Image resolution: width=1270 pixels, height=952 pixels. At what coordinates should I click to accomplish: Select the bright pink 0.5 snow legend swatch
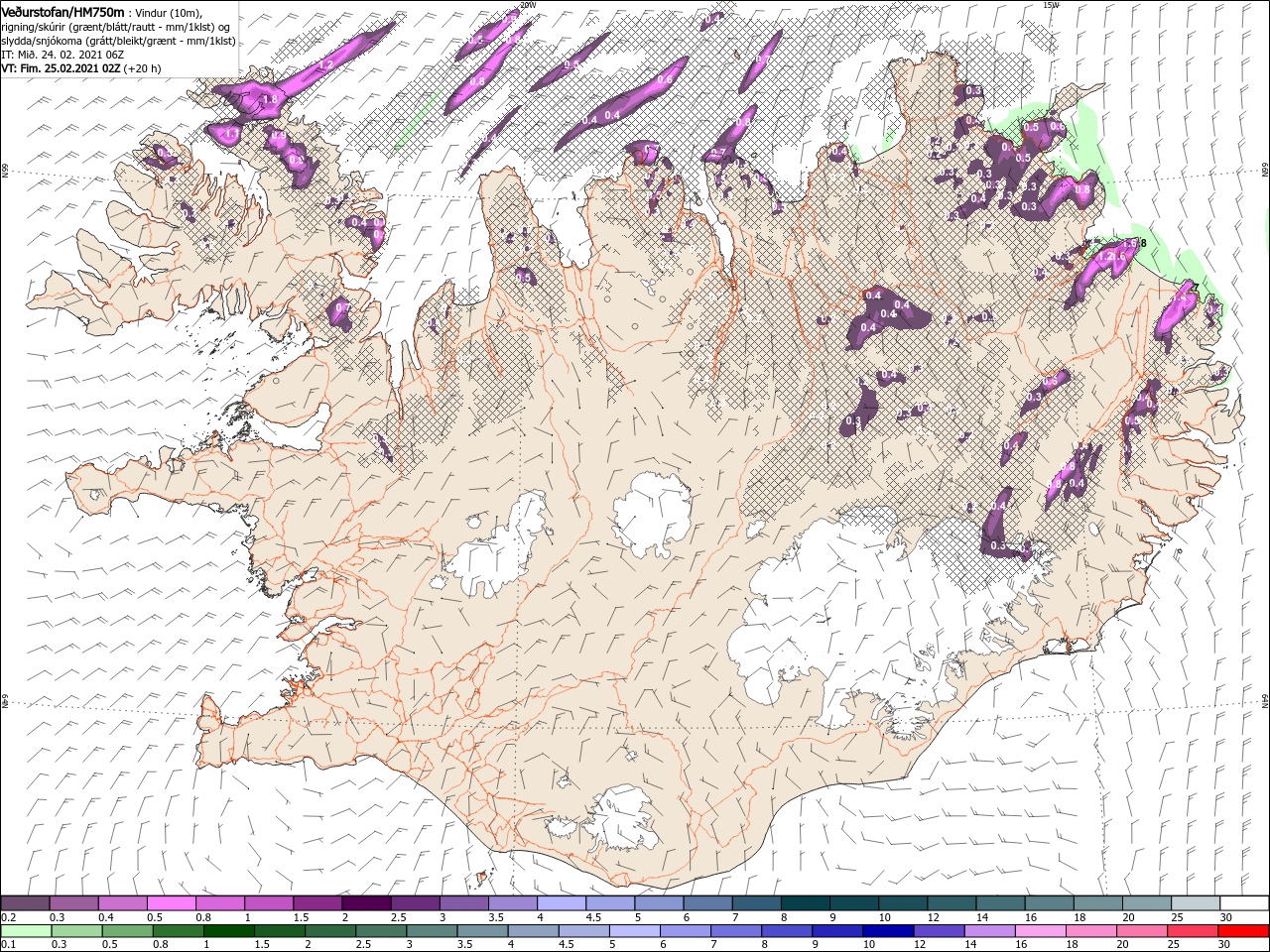tap(171, 903)
